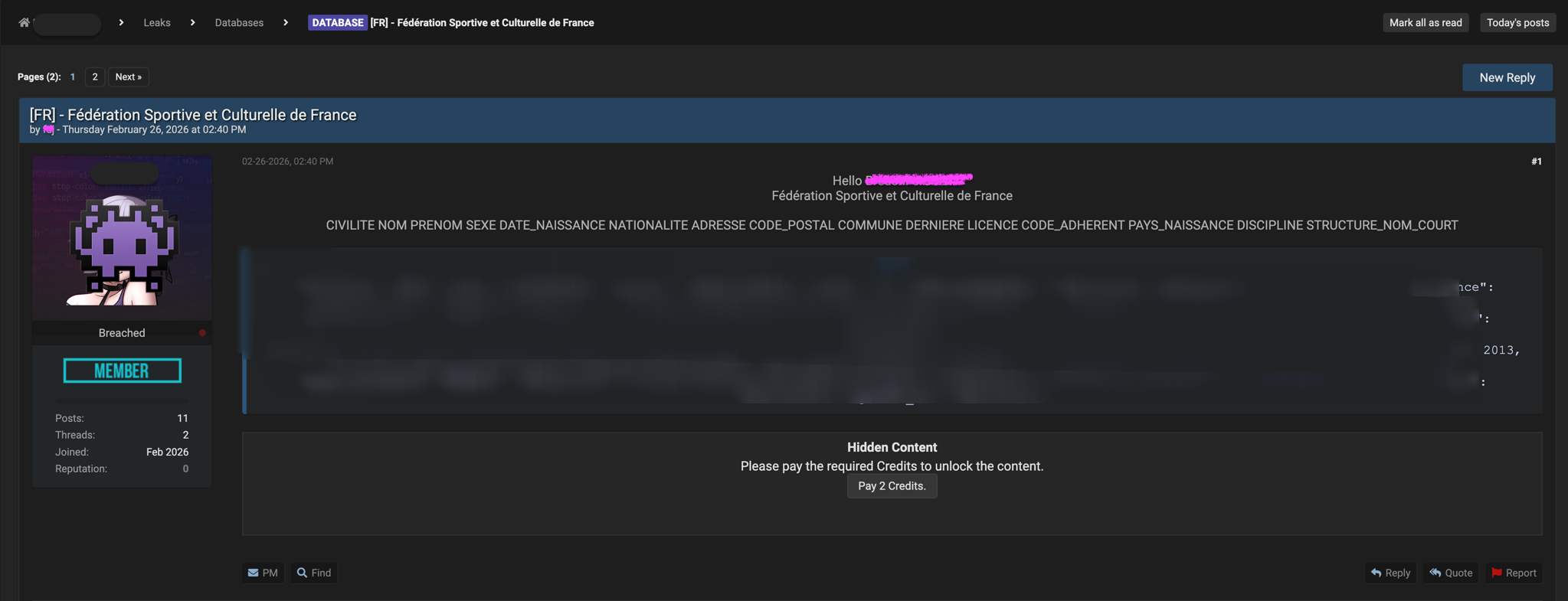This screenshot has width=1568, height=601.
Task: Open a private message via the PM envelope
Action: [263, 573]
